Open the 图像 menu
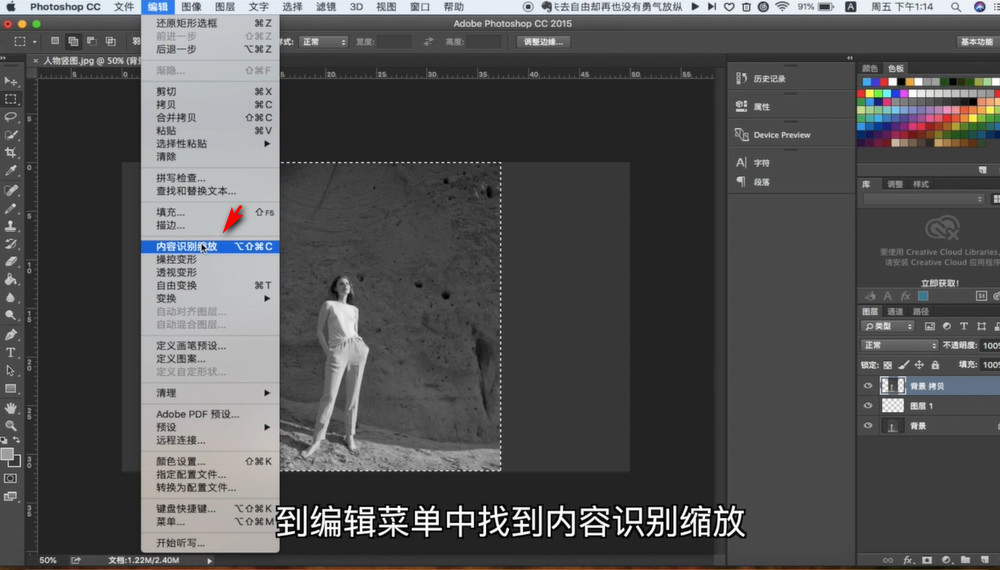Screen dimensions: 1000x570 [191, 7]
